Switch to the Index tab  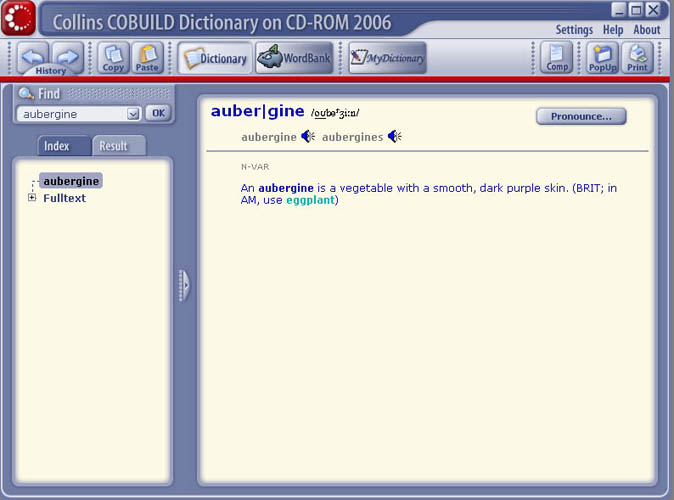tap(64, 146)
